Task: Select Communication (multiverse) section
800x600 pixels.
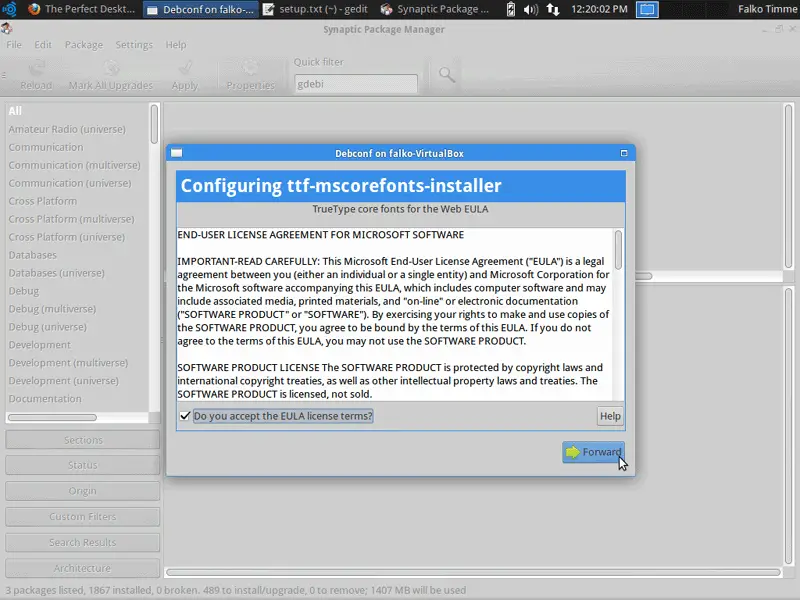Action: pyautogui.click(x=74, y=165)
